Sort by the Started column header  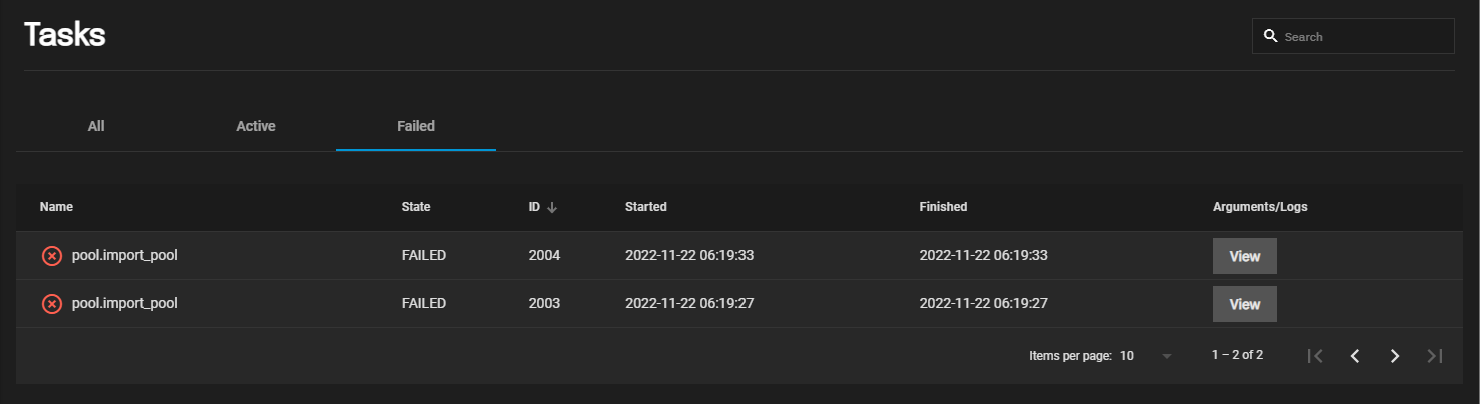(x=645, y=207)
